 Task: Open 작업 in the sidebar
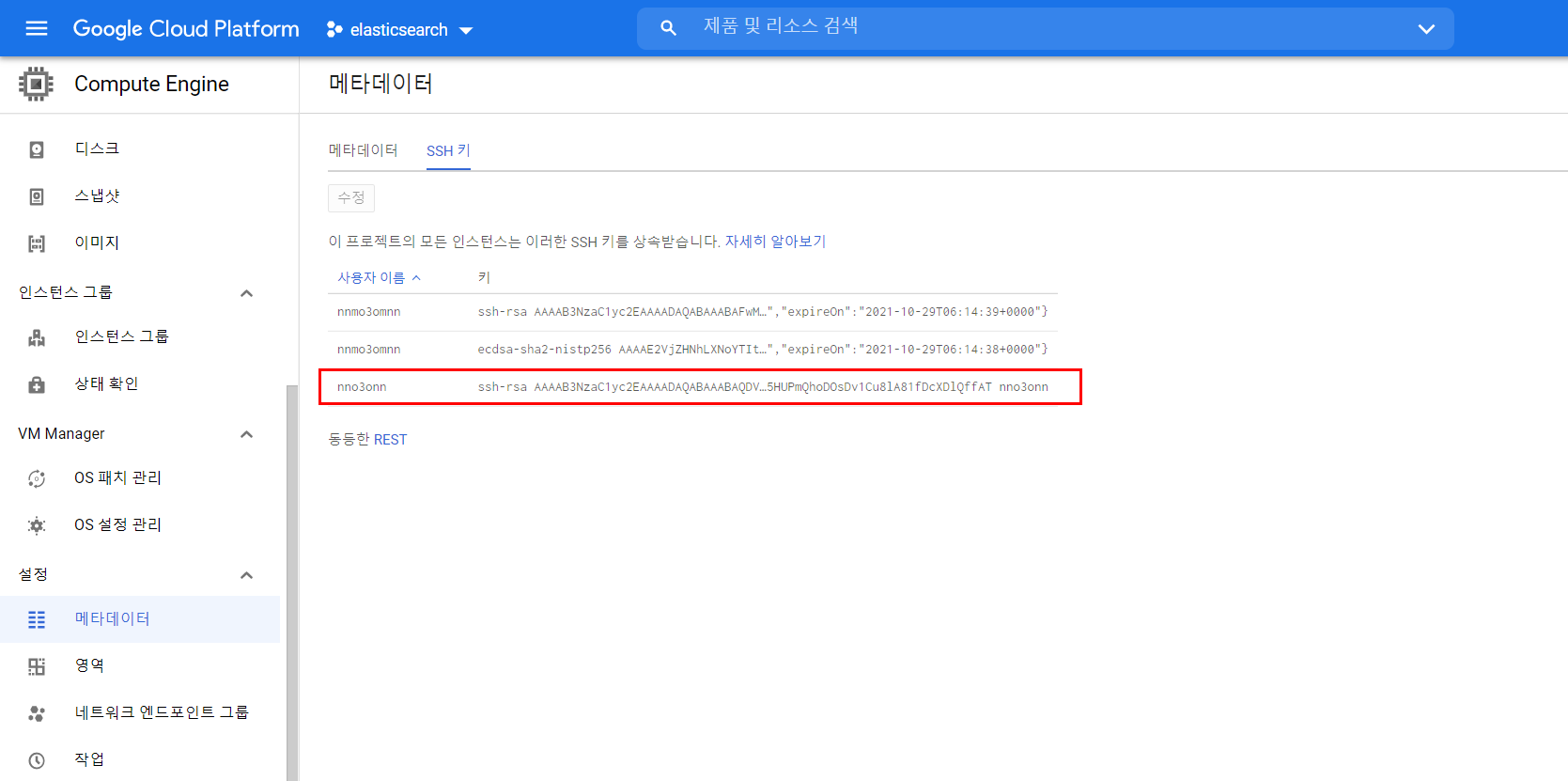coord(140,760)
